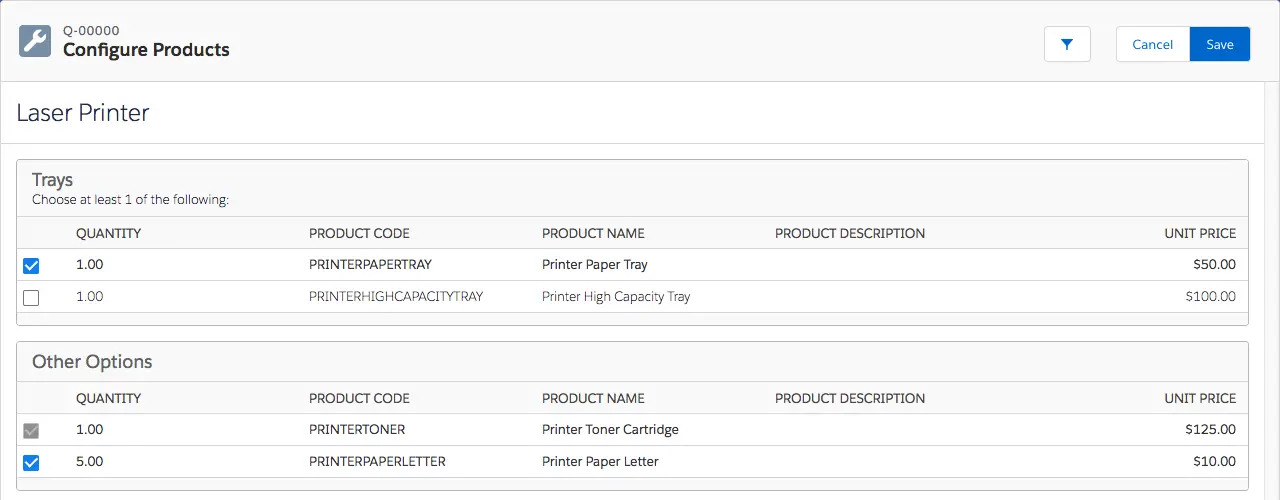Click PRODUCT CODE column header in Trays
Viewport: 1280px width, 500px height.
(x=359, y=233)
